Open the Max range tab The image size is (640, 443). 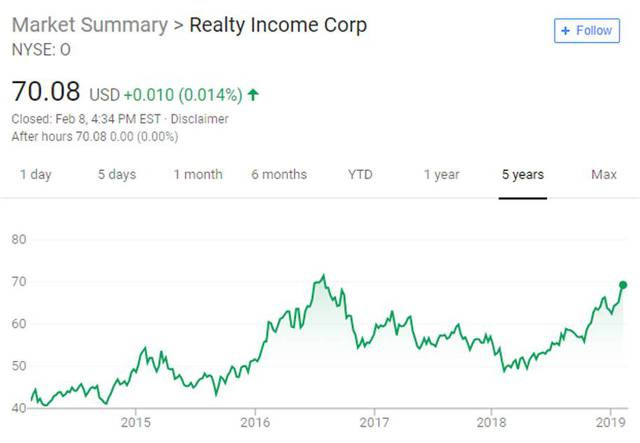click(x=604, y=175)
